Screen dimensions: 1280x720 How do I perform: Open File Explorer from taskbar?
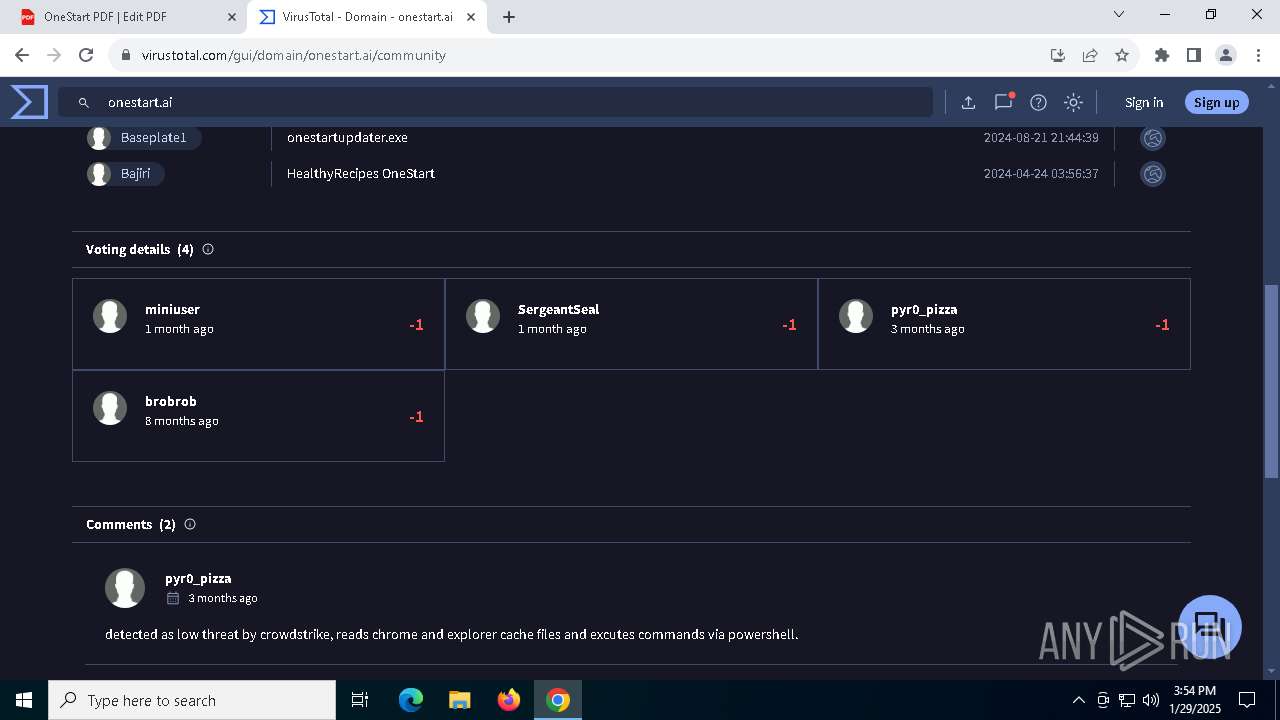[459, 700]
